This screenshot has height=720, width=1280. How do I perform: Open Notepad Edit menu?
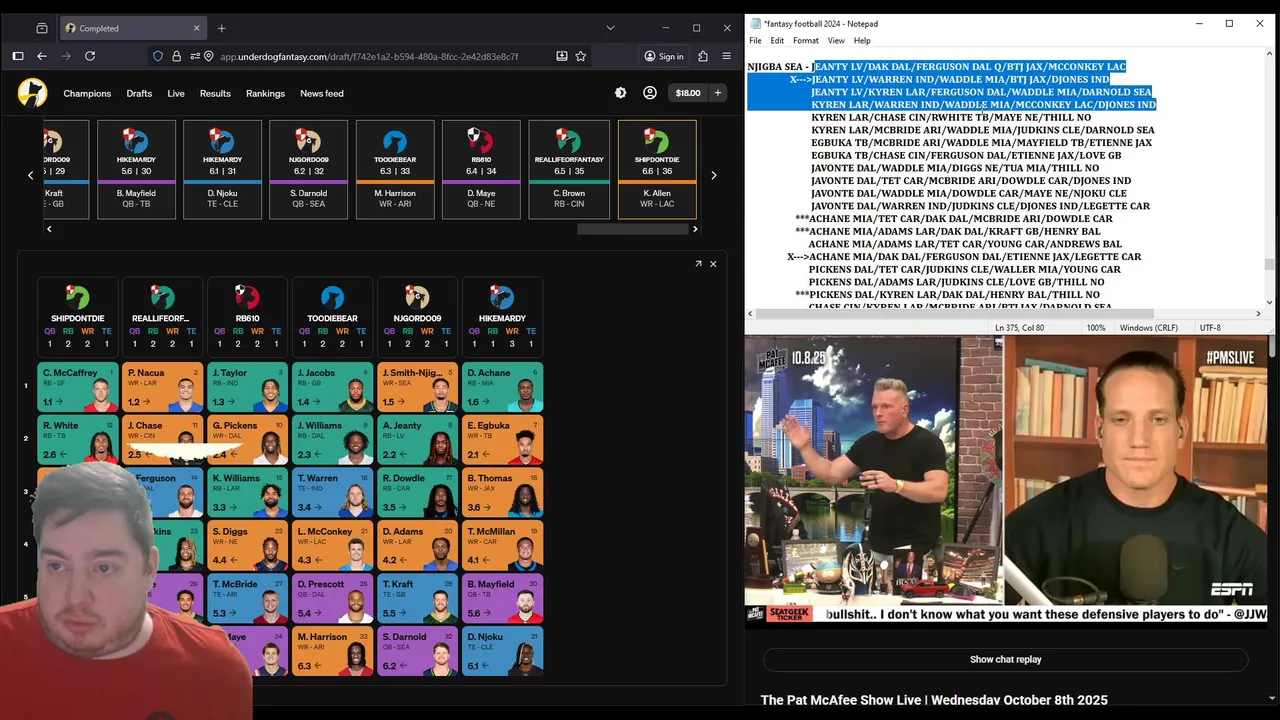click(x=777, y=41)
